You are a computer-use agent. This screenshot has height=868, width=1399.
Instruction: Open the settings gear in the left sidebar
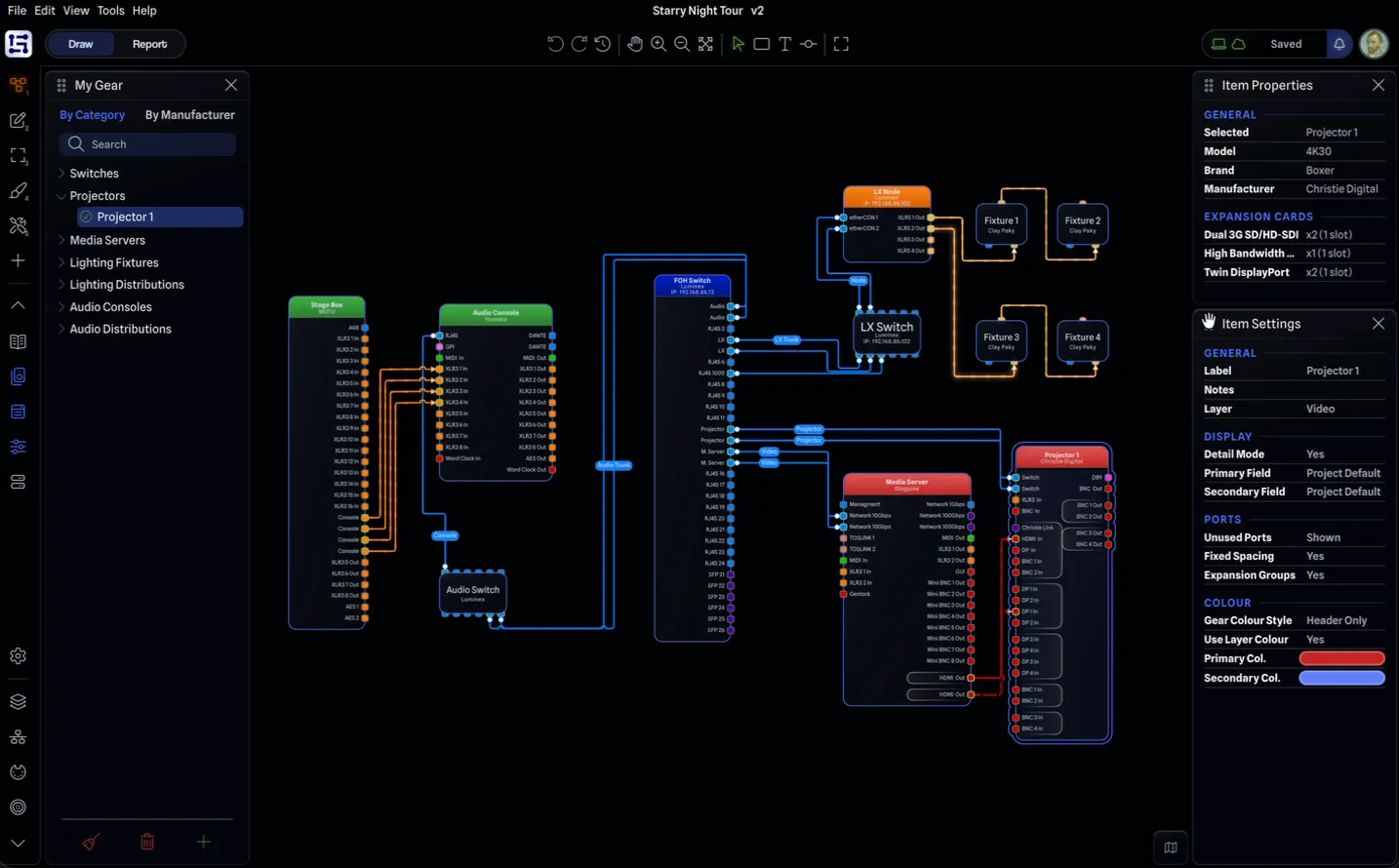(18, 656)
